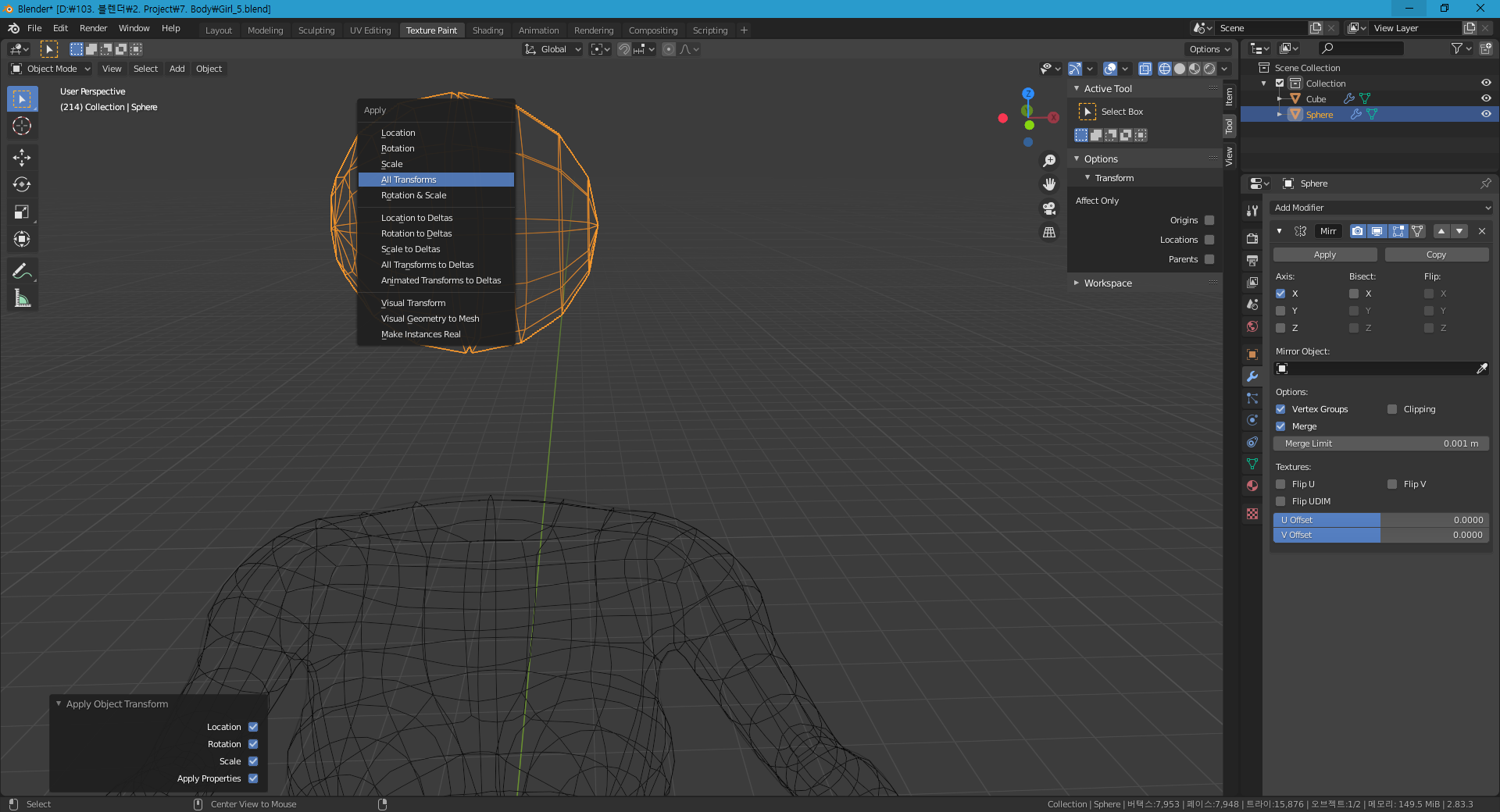Screen dimensions: 1500x812
Task: Select the Transform tool
Action: click(x=22, y=240)
